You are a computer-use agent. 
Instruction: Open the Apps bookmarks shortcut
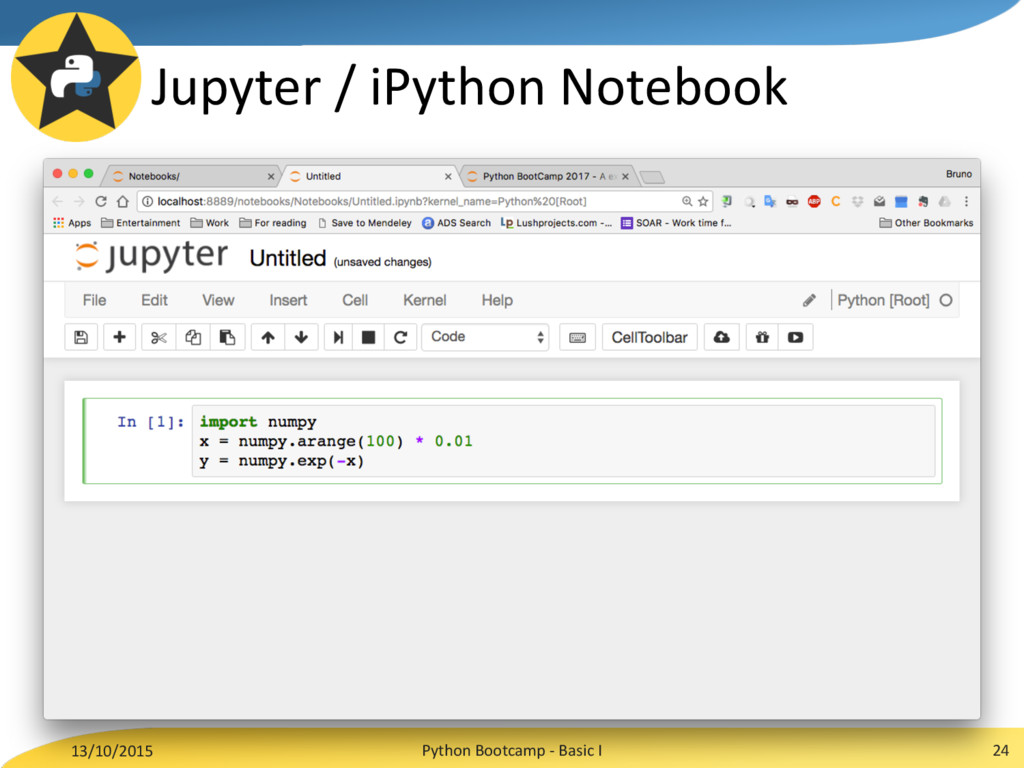(72, 223)
